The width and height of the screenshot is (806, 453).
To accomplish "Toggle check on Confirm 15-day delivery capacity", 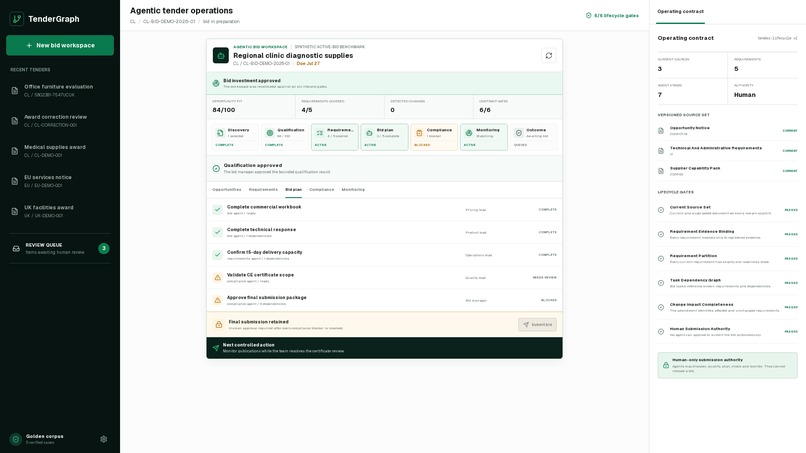I will click(217, 255).
